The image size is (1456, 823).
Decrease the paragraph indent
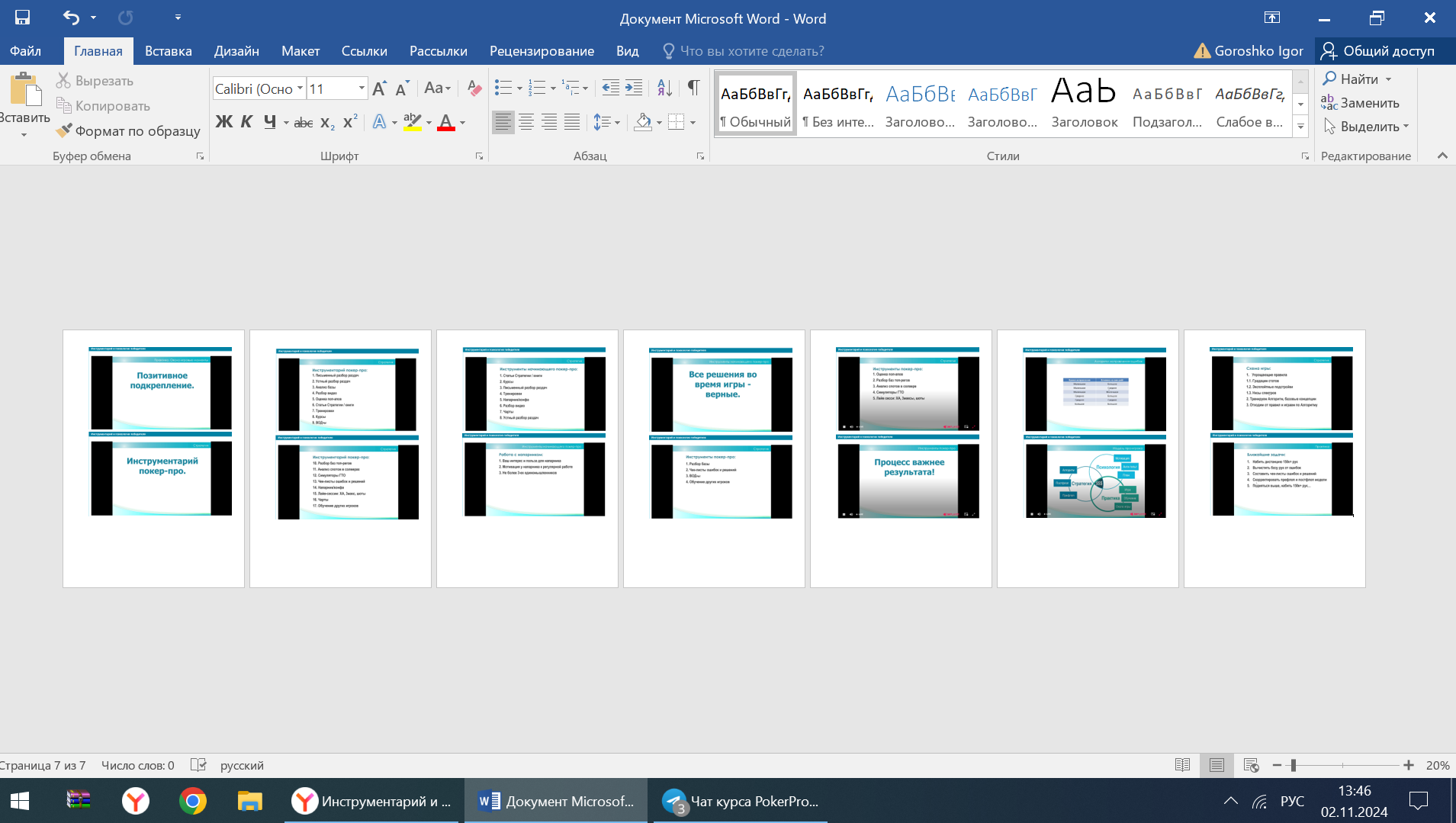pyautogui.click(x=610, y=88)
